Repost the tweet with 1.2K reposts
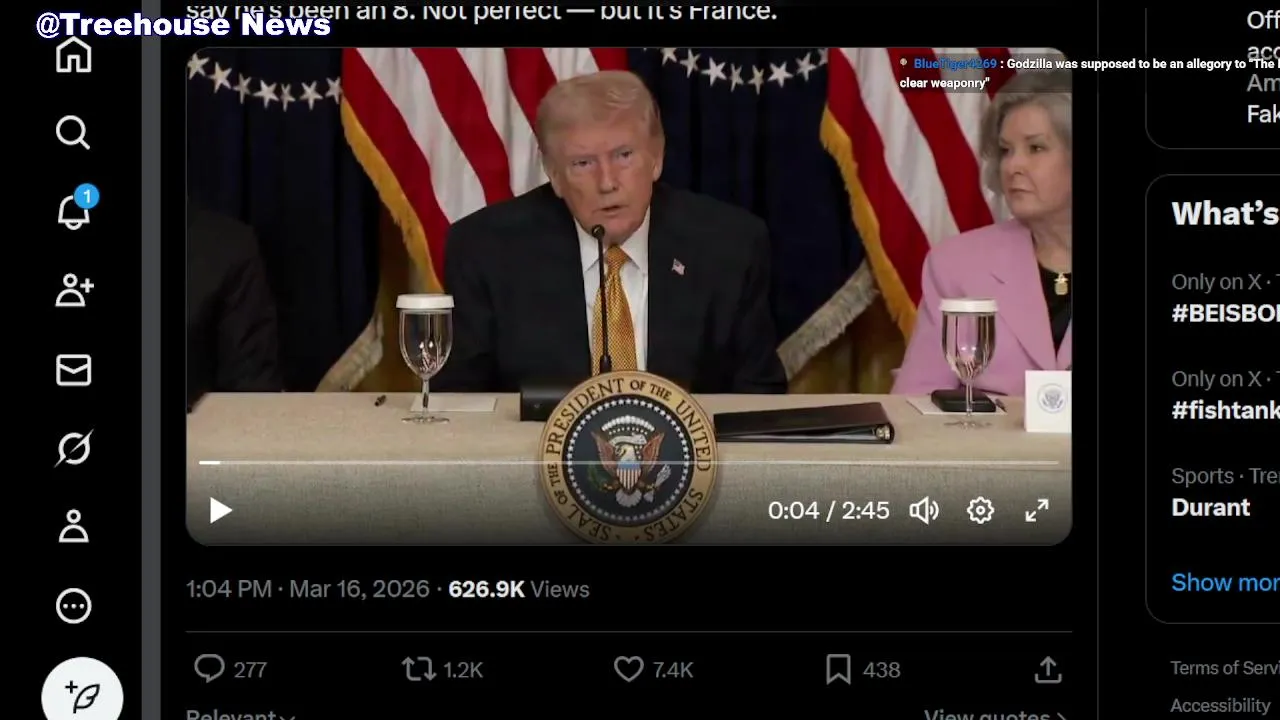 (x=418, y=669)
